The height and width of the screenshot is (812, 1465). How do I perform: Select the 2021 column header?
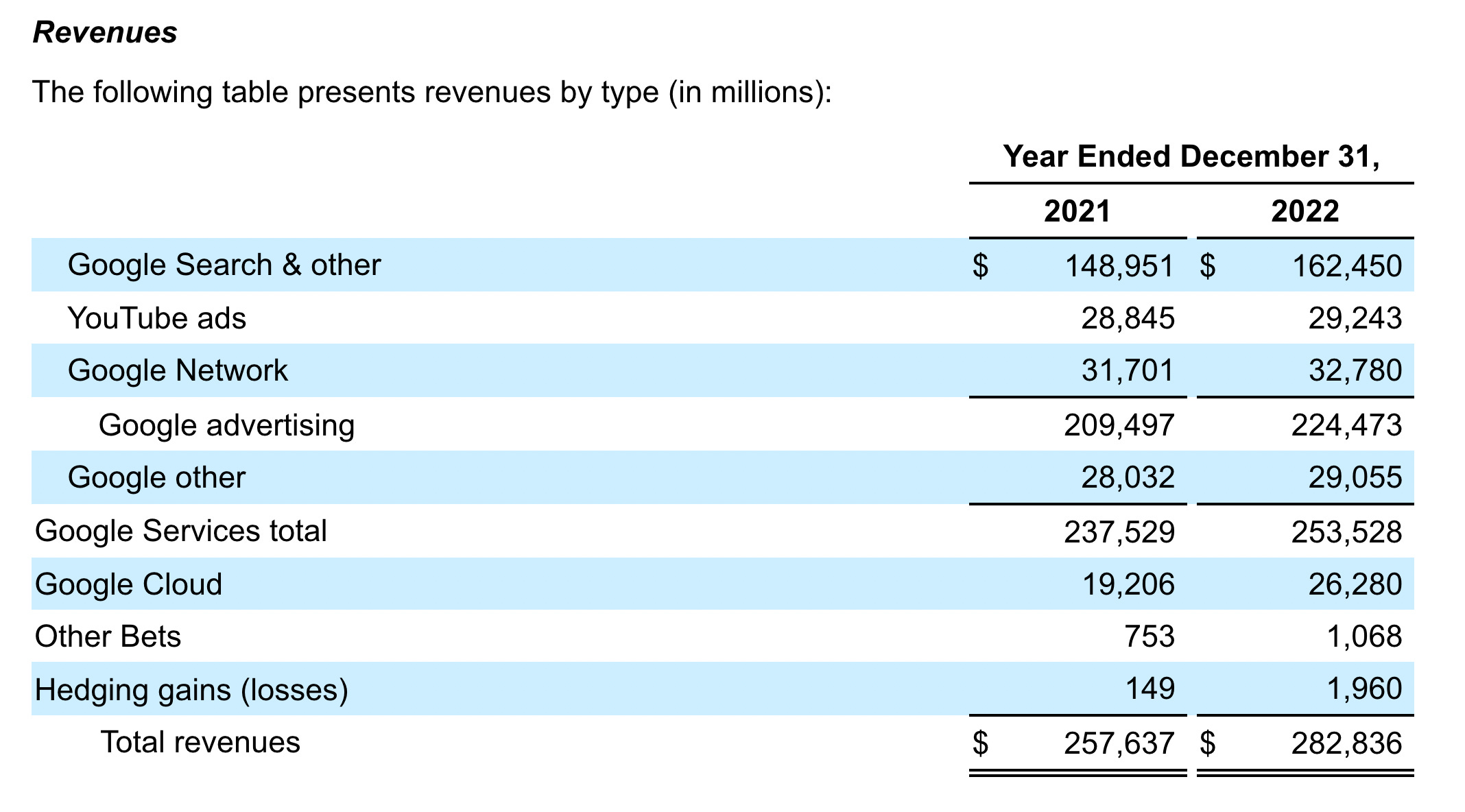(x=1077, y=211)
